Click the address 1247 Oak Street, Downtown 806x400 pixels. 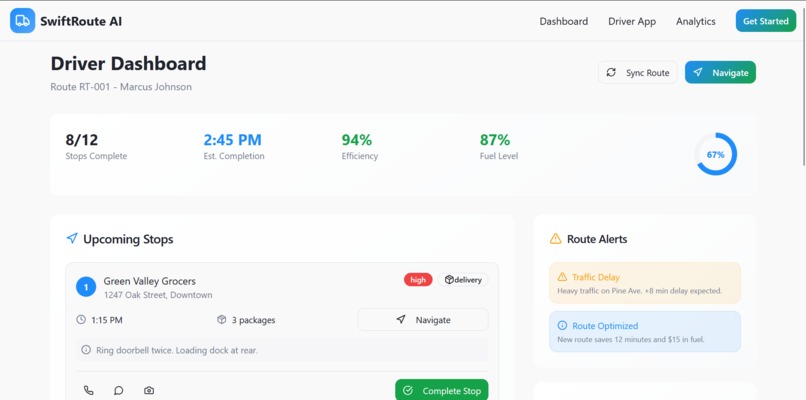(x=158, y=295)
